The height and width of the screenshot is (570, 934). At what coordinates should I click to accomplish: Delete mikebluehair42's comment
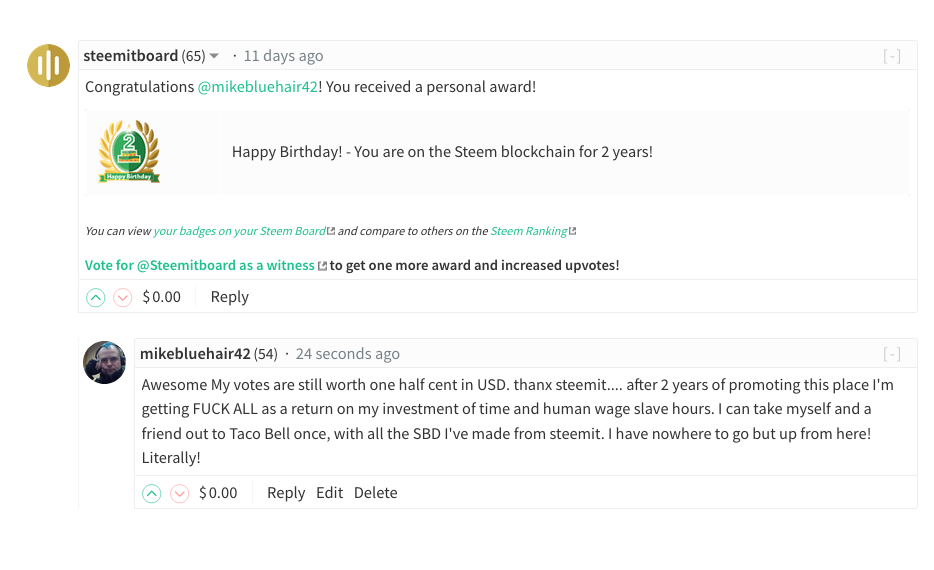click(x=375, y=493)
